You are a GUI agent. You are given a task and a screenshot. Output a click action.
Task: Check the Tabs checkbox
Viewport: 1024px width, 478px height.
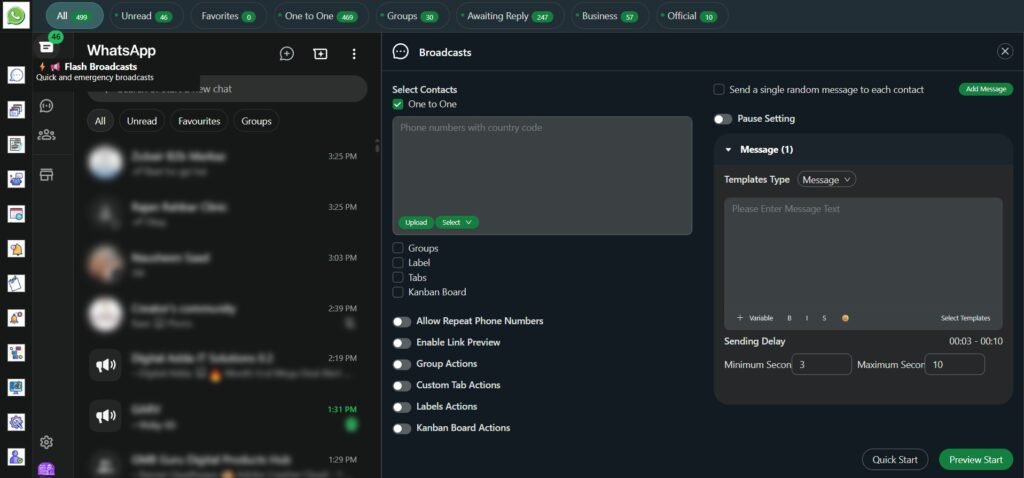(398, 278)
